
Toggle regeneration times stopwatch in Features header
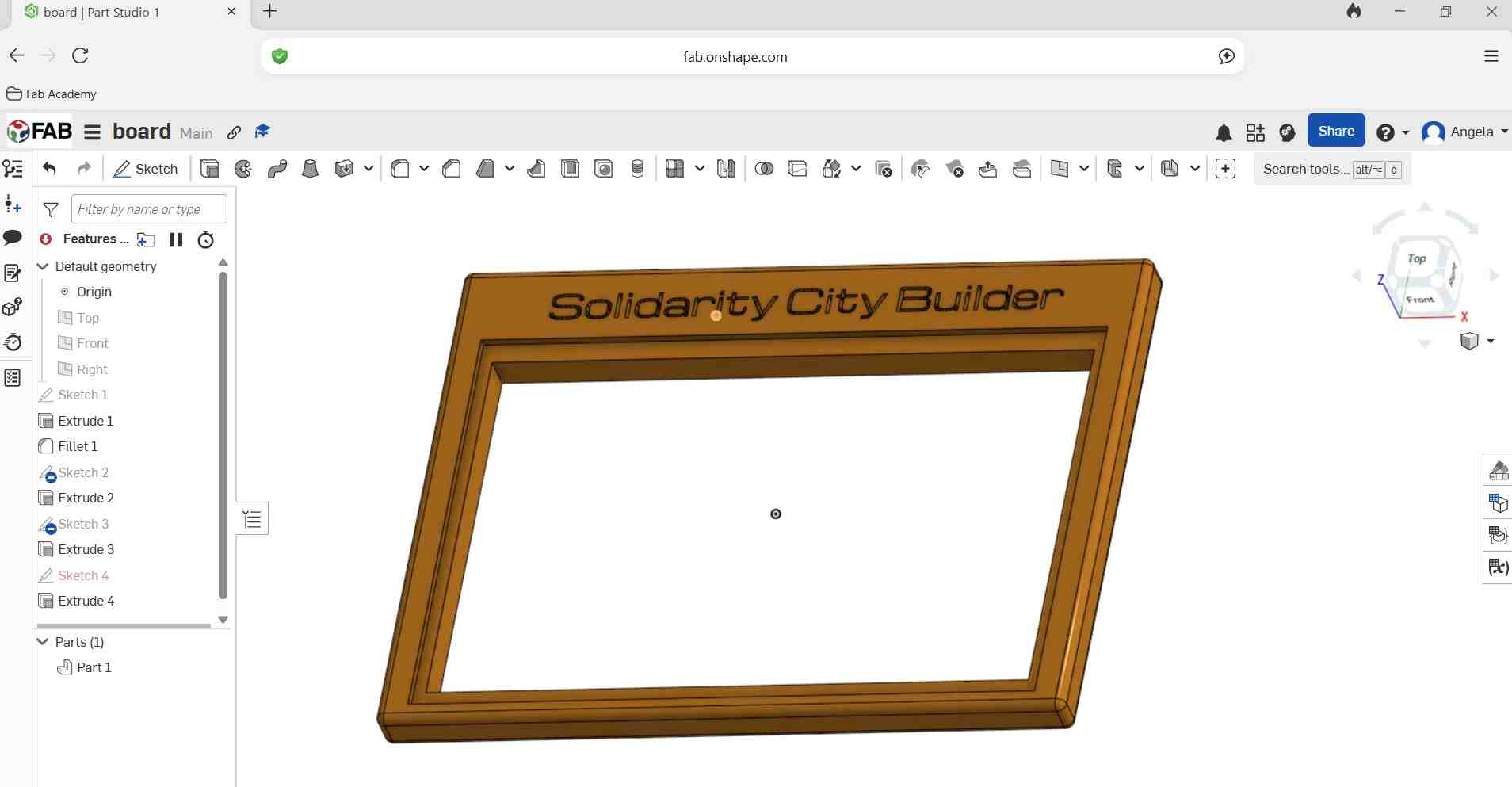click(205, 239)
